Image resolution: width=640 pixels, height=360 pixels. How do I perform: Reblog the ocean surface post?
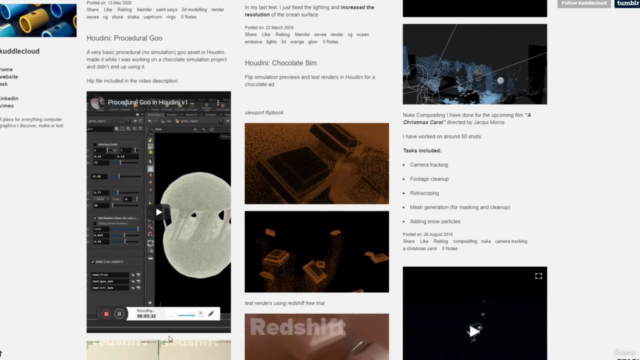tap(282, 34)
